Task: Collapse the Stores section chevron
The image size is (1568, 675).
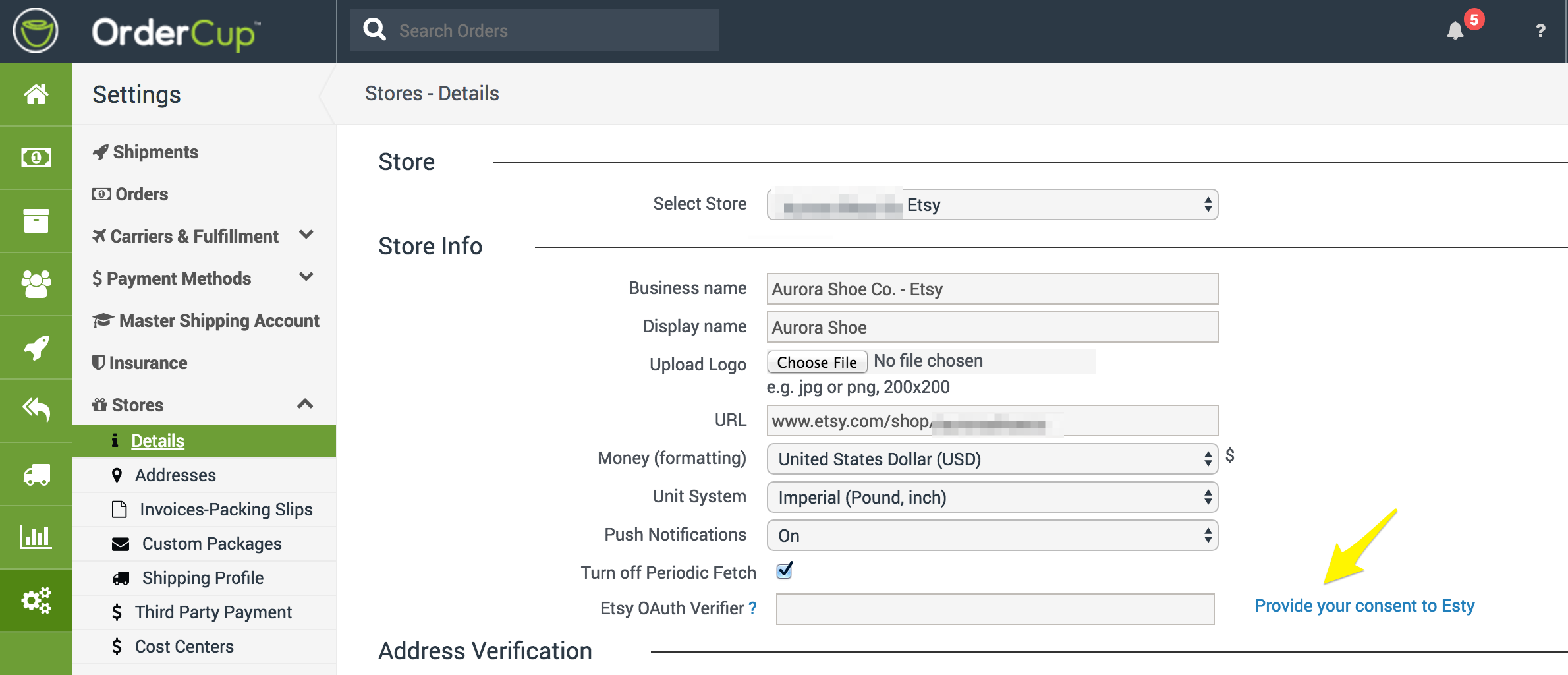Action: [305, 403]
